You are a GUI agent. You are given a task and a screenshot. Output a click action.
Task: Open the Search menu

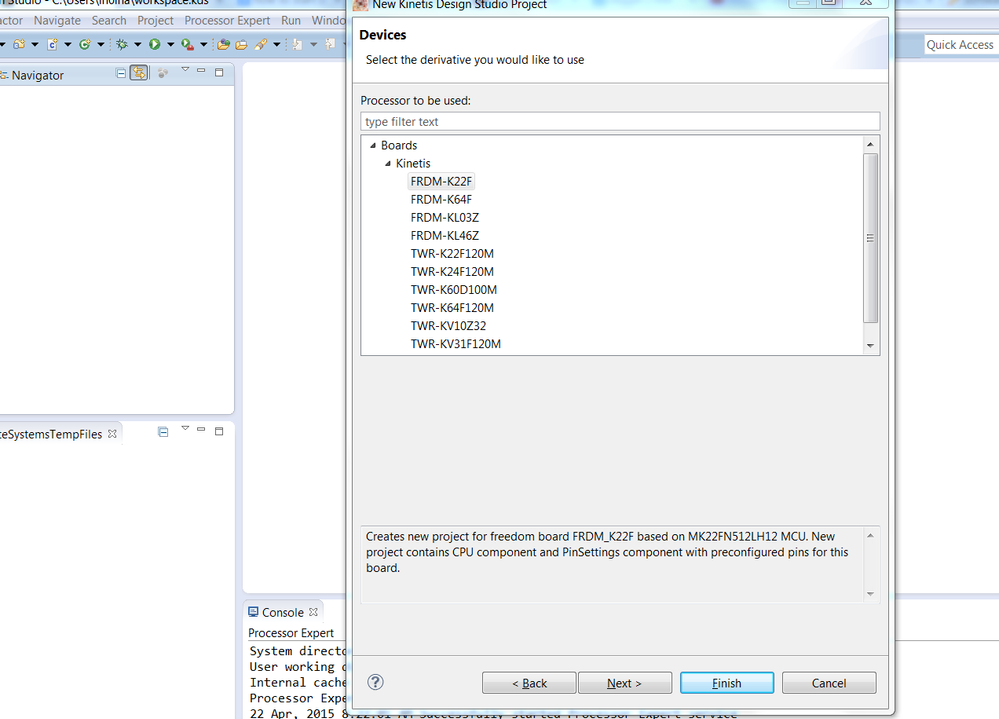coord(109,20)
